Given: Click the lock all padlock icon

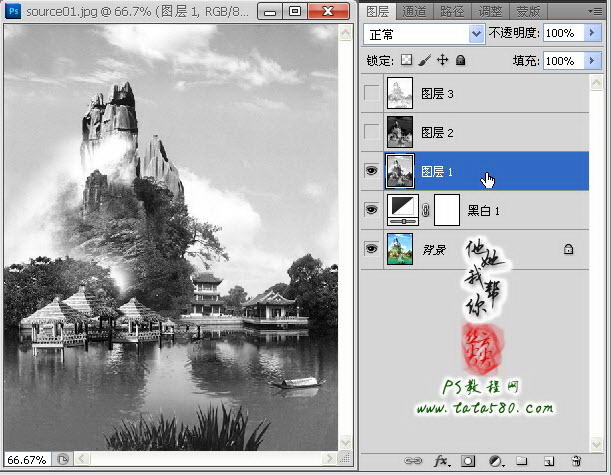Looking at the screenshot, I should click(461, 60).
